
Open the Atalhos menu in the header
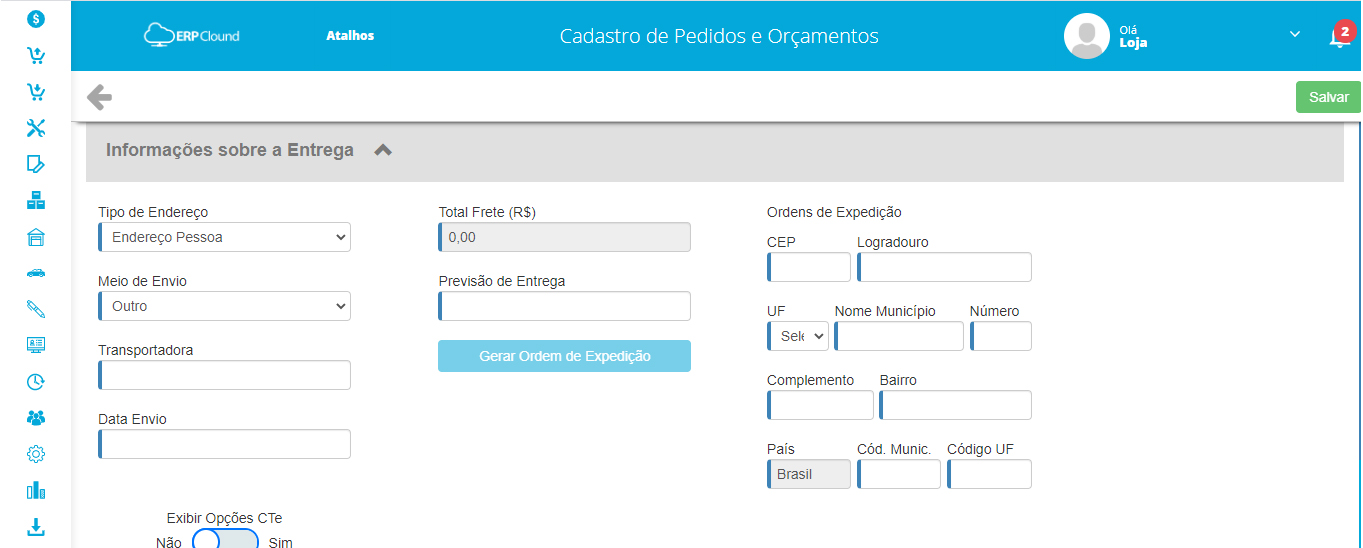(x=350, y=36)
